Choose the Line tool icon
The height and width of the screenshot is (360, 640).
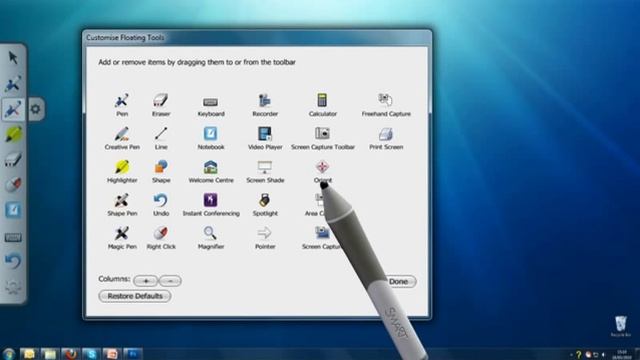pos(161,133)
